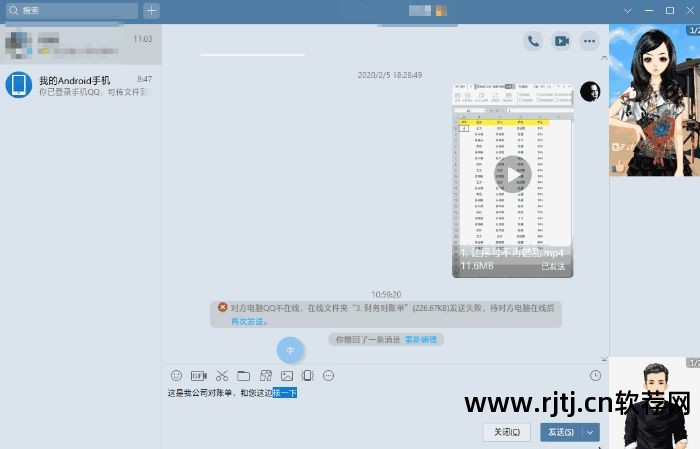
Task: Open the send file folder icon
Action: point(243,376)
